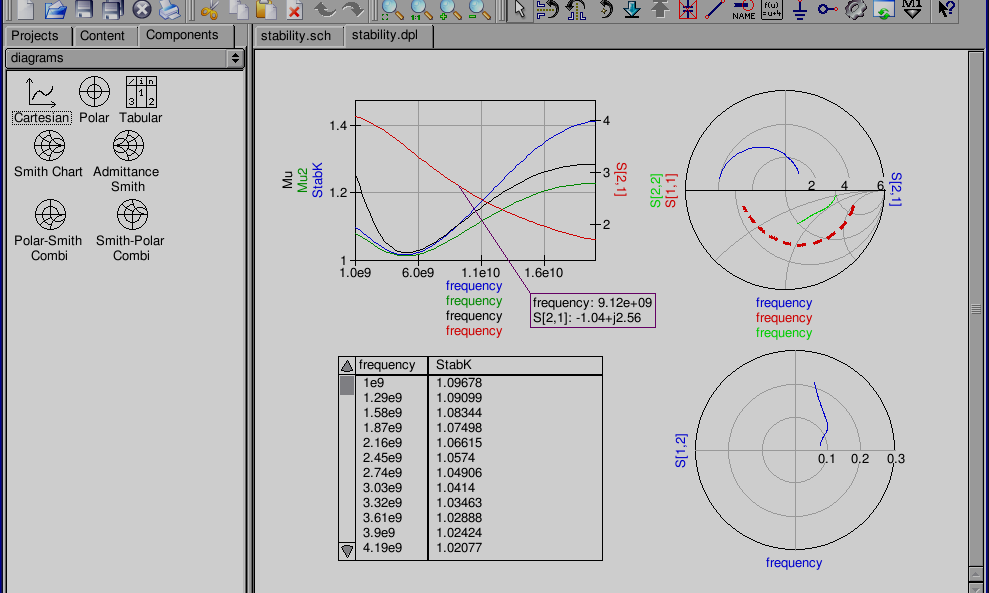The height and width of the screenshot is (593, 989).
Task: Click the table's scroll up arrow
Action: tap(347, 366)
